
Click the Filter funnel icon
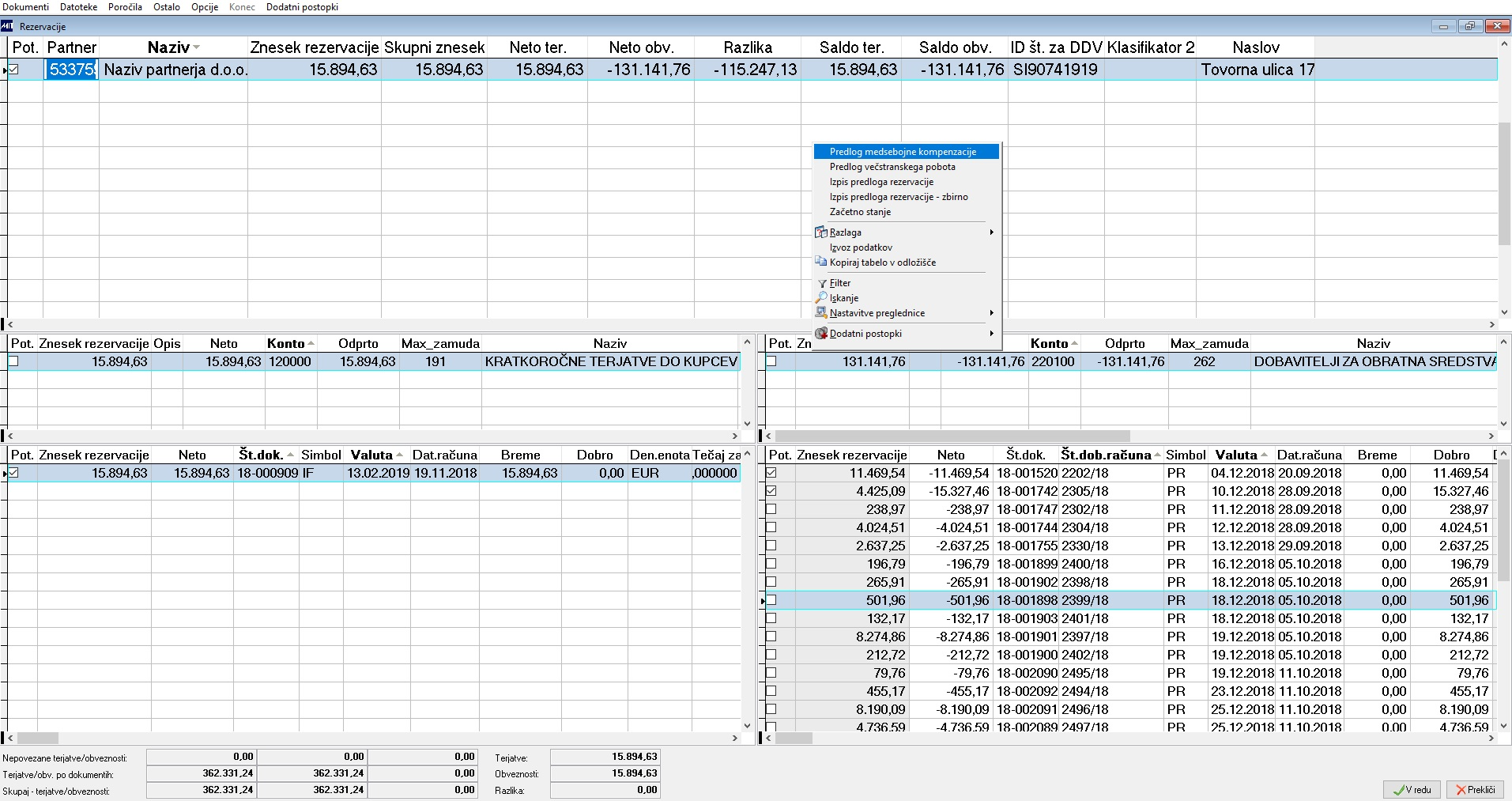point(822,283)
